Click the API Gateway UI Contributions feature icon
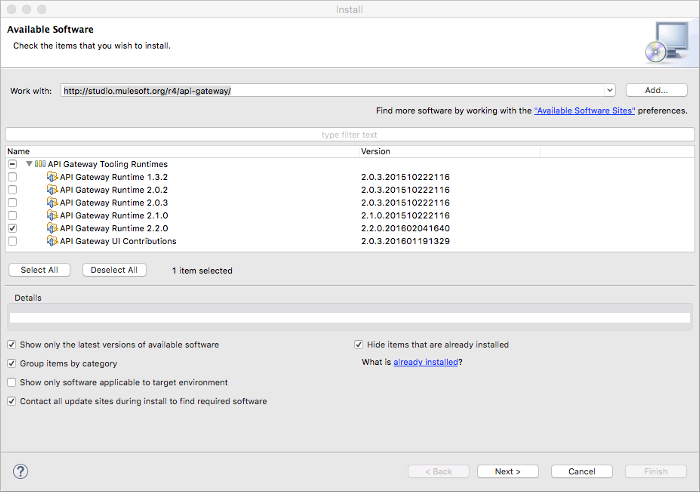Image resolution: width=700 pixels, height=492 pixels. click(52, 241)
